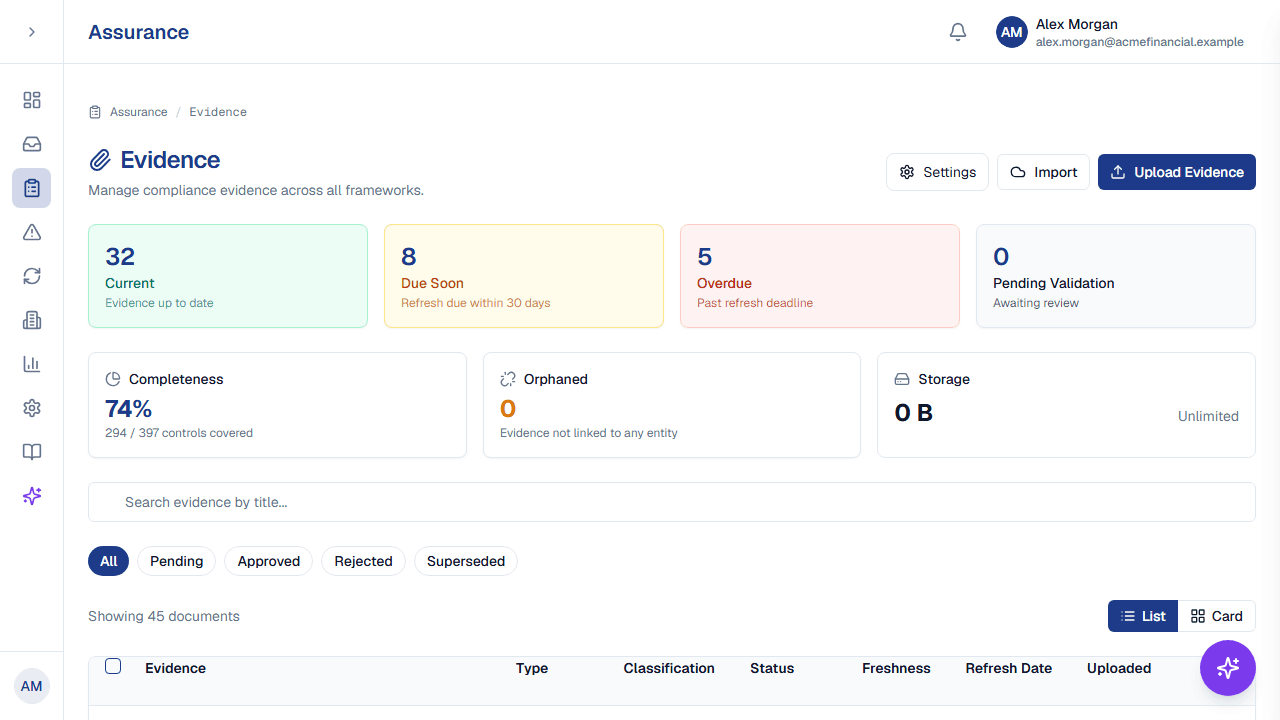Screen dimensions: 1280x720
Task: Sort by the Status column header
Action: (772, 668)
